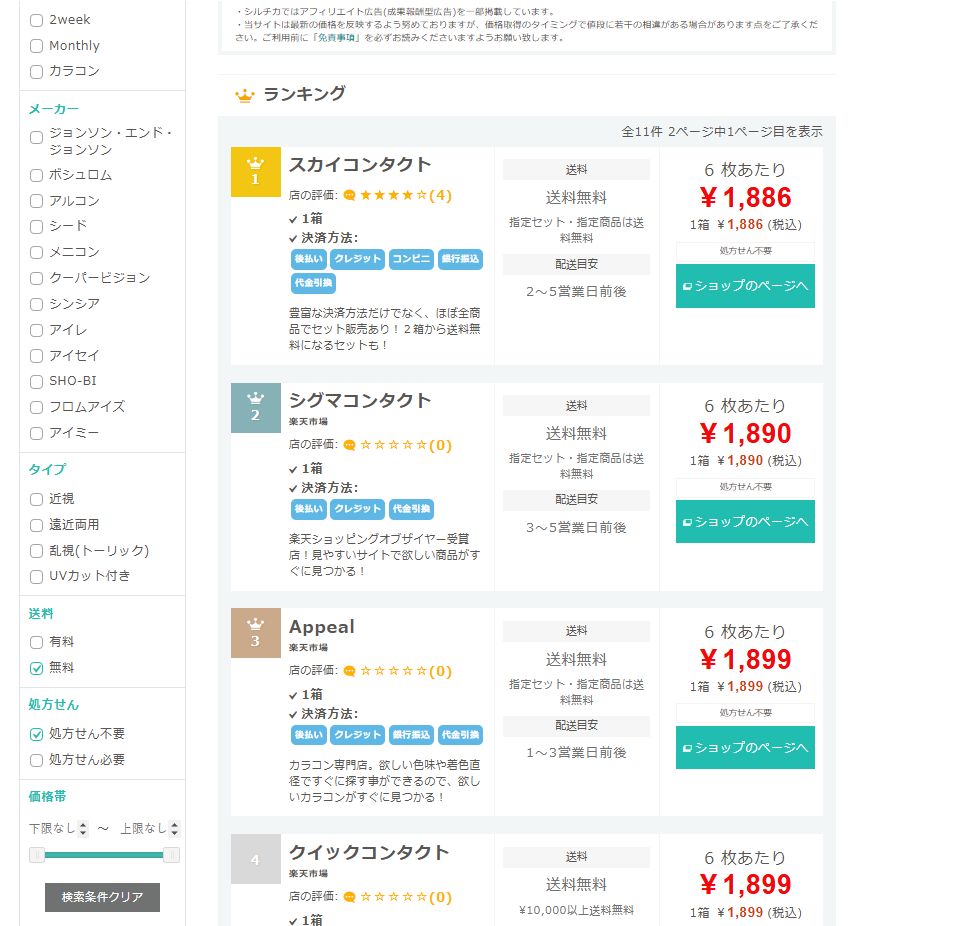Image resolution: width=956 pixels, height=926 pixels.
Task: Adjust the 上限なし maximum price stepper
Action: point(174,829)
